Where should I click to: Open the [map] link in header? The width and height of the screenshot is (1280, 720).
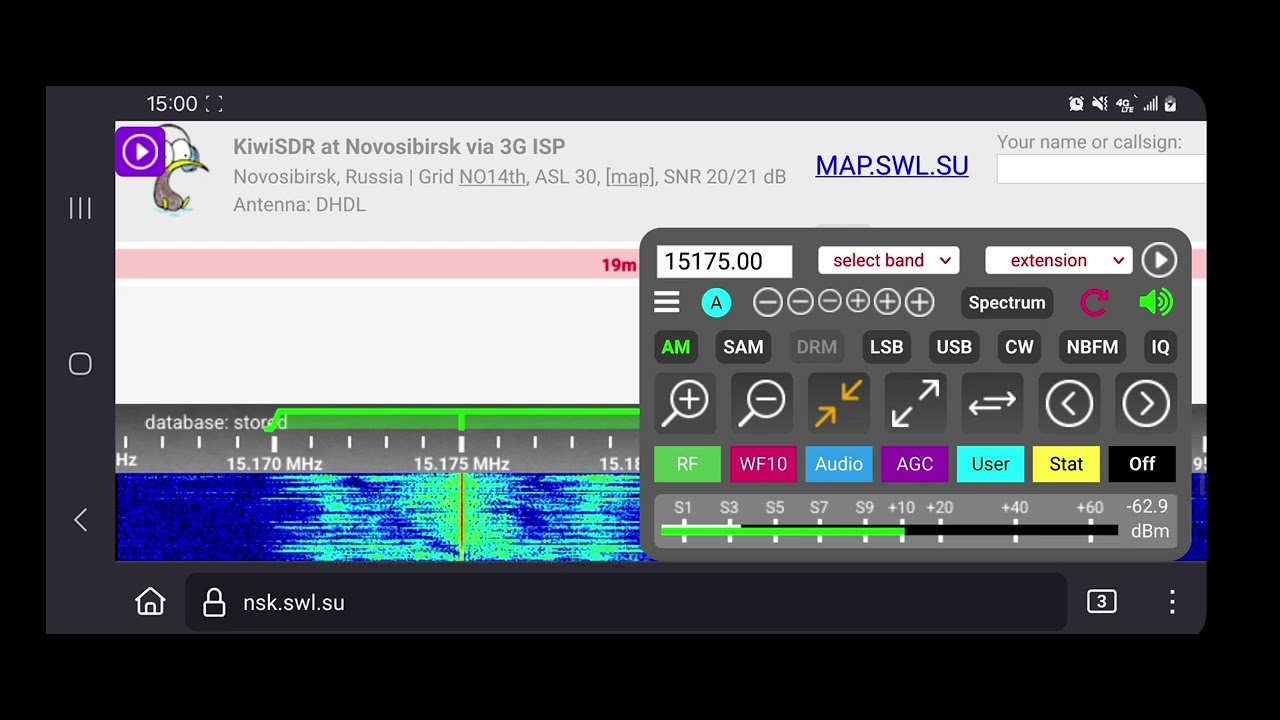coord(630,176)
